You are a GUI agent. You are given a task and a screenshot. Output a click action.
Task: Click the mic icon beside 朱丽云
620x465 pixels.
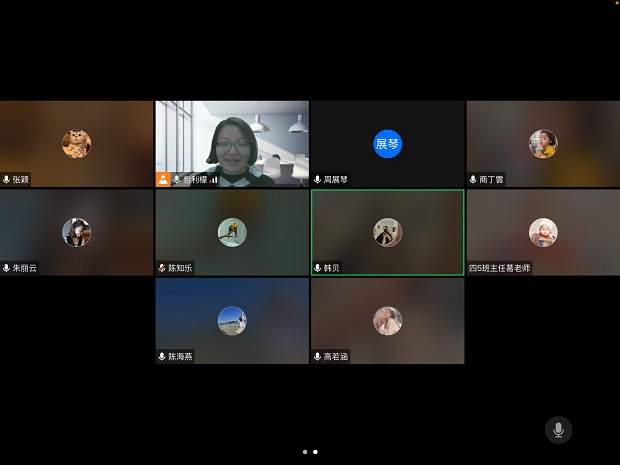[x=7, y=268]
